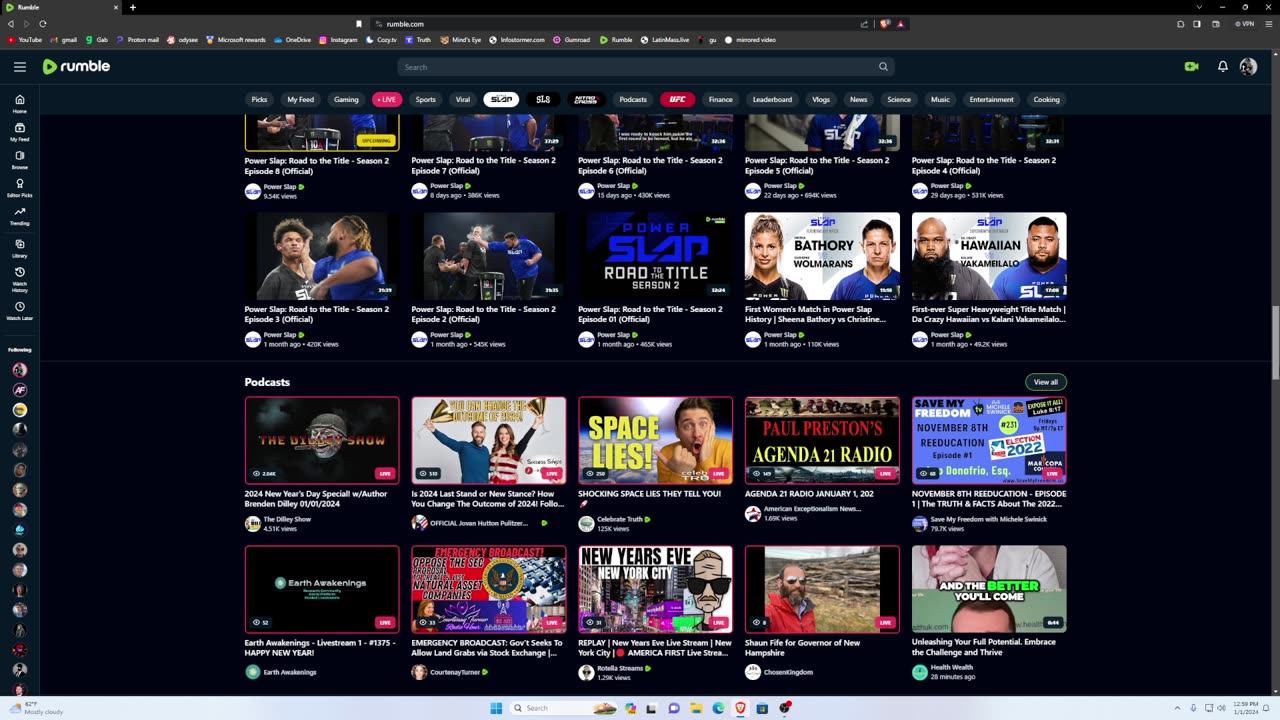Click the browser back arrow

[12, 24]
